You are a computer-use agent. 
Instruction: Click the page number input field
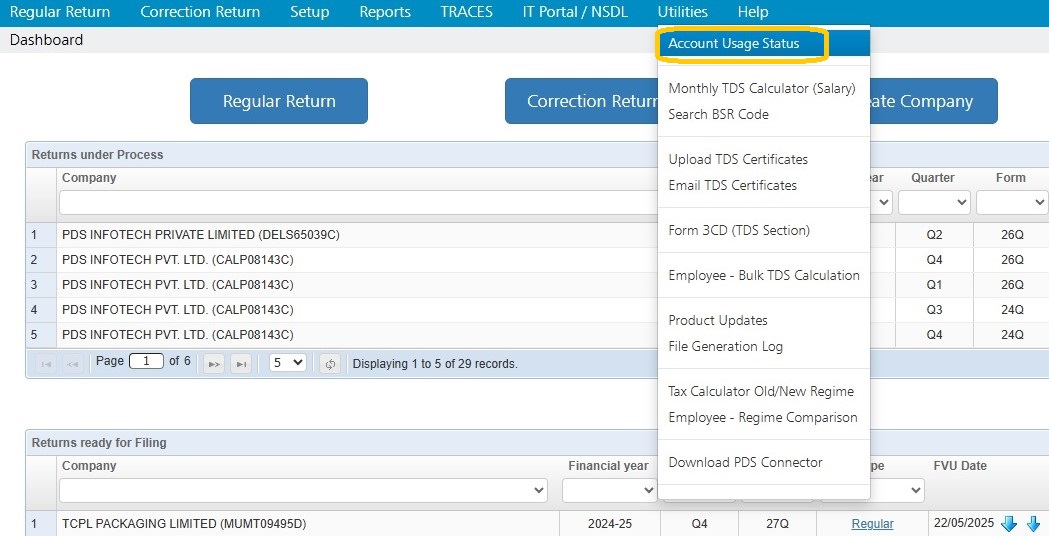click(146, 361)
